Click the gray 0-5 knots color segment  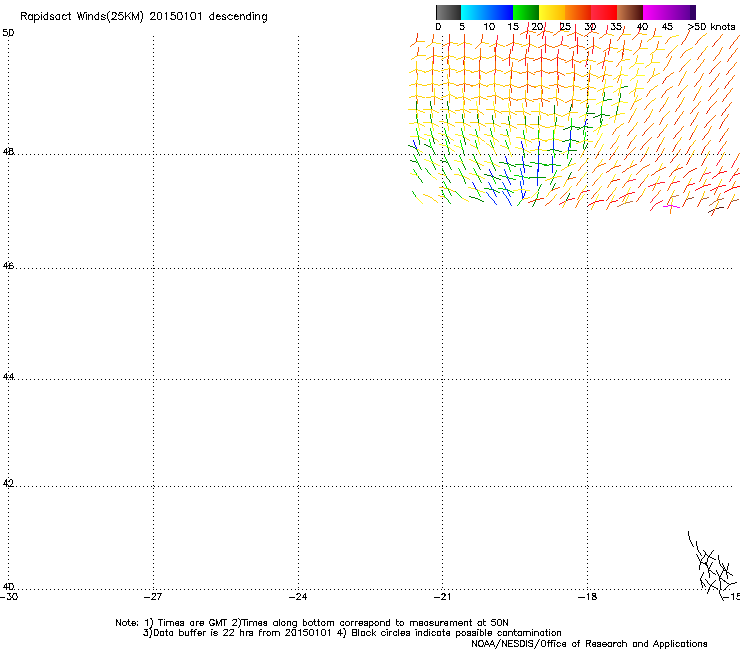(x=448, y=12)
